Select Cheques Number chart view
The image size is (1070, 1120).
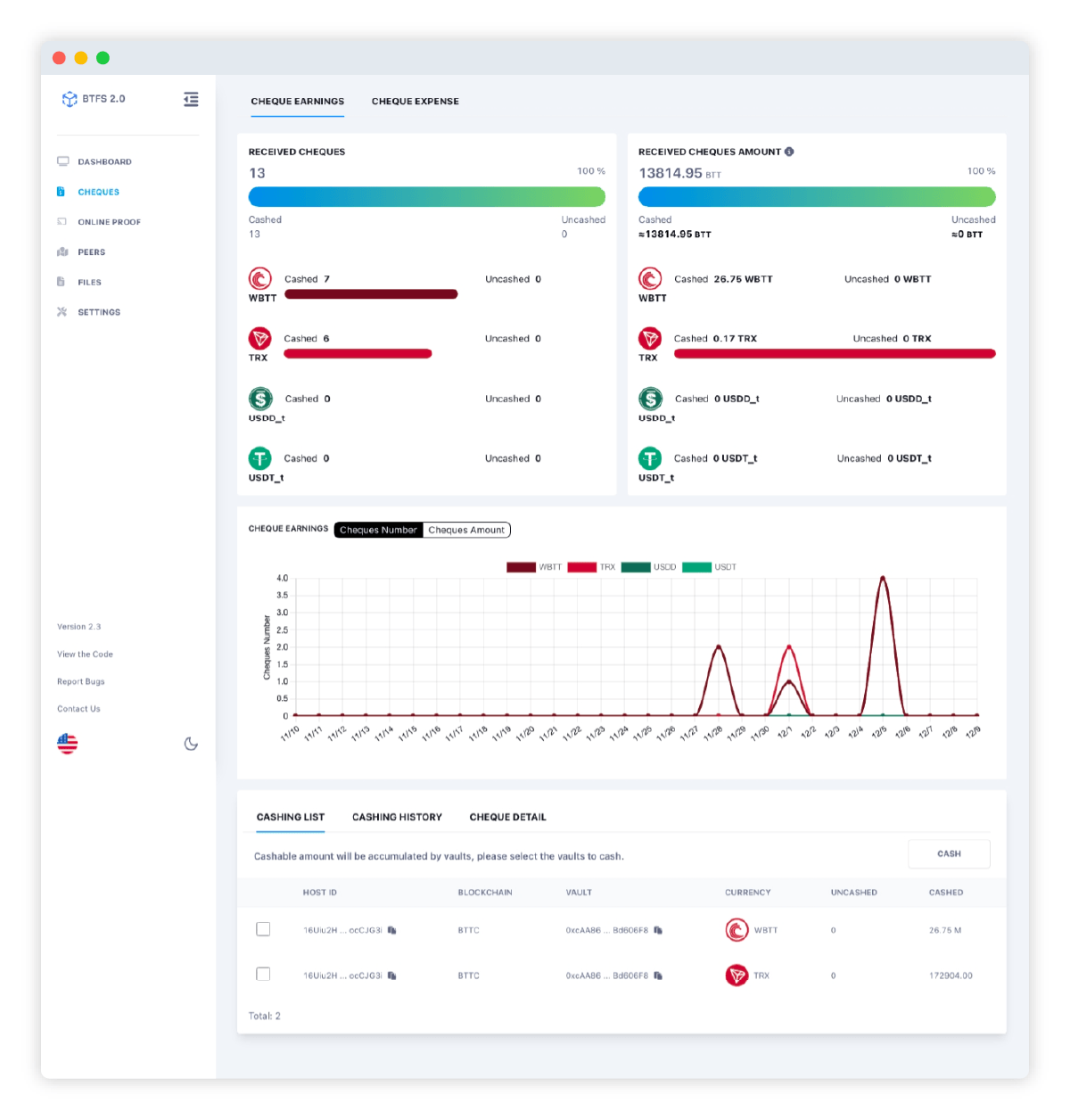click(x=378, y=530)
